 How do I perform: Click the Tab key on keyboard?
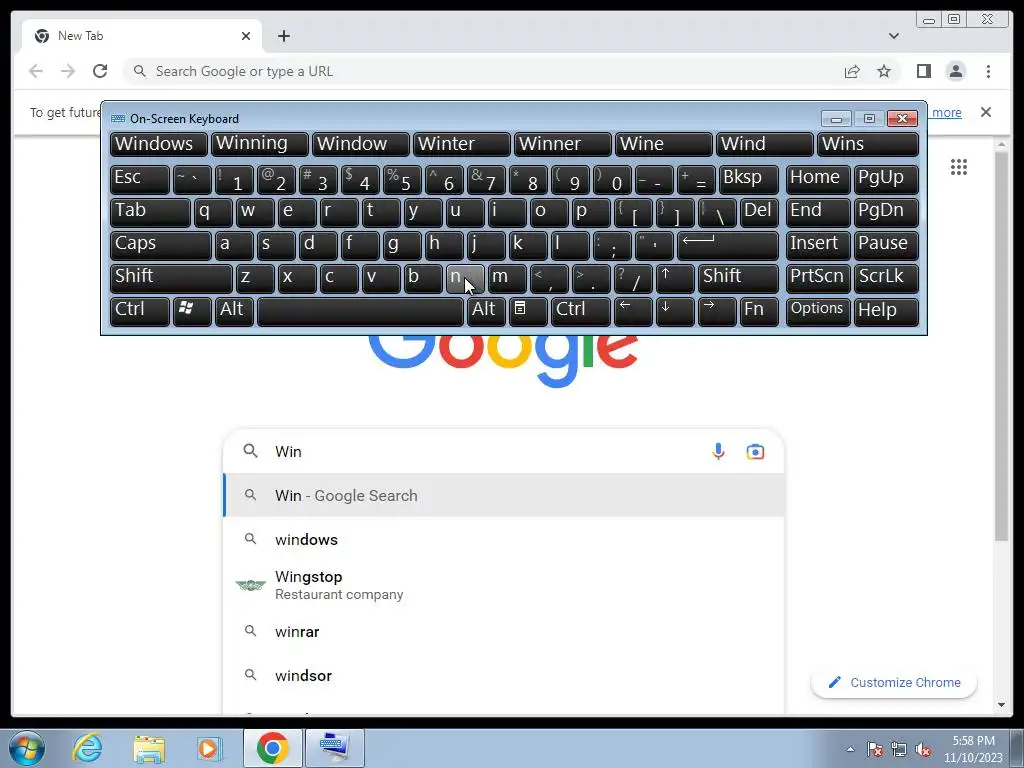(150, 212)
